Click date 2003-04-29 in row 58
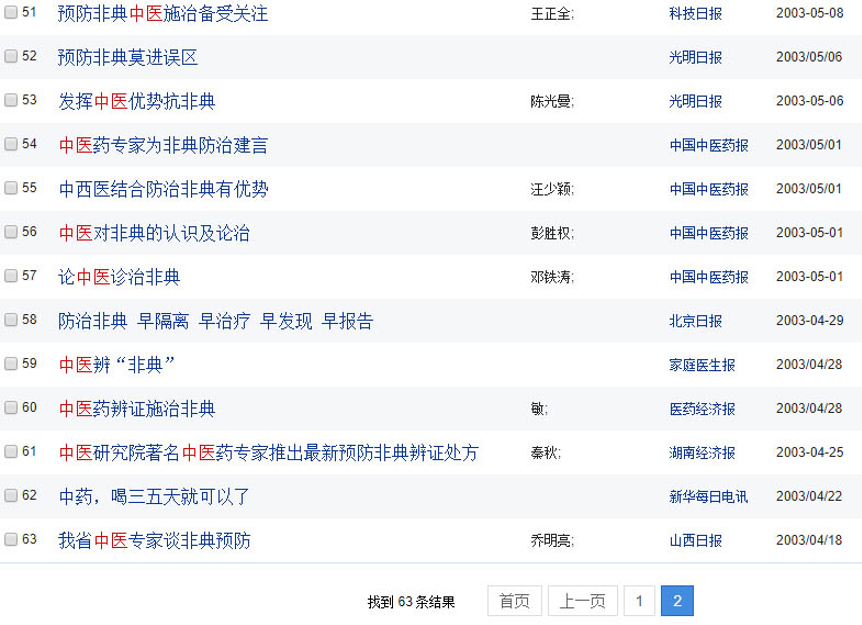Screen dimensions: 862x625 (810, 320)
